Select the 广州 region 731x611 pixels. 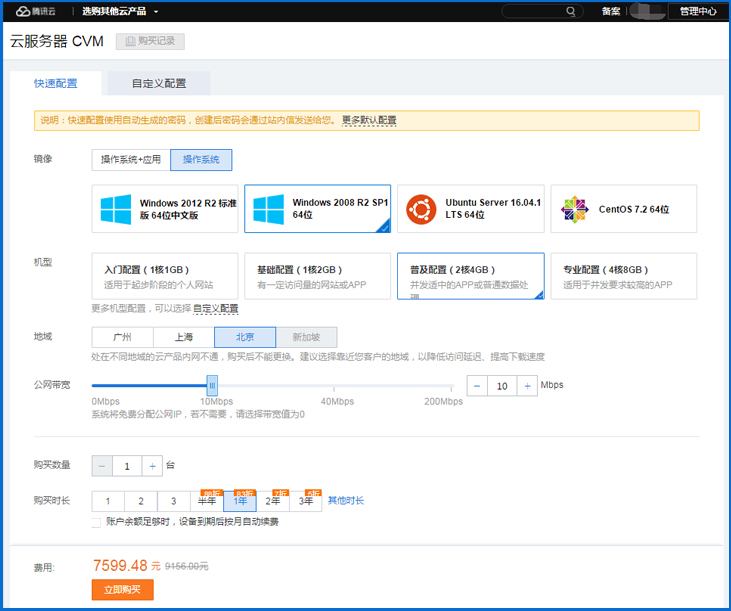tap(122, 337)
